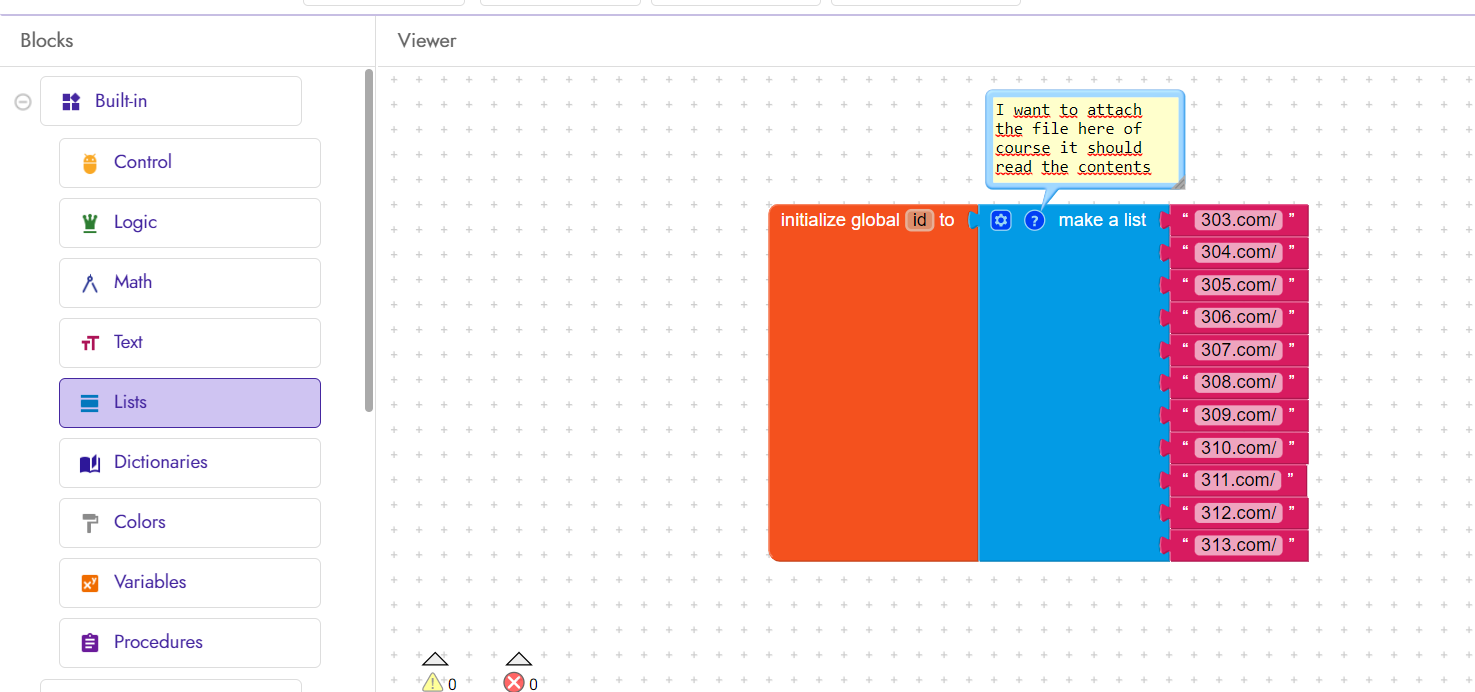
Task: Select the Procedures category
Action: [x=190, y=642]
